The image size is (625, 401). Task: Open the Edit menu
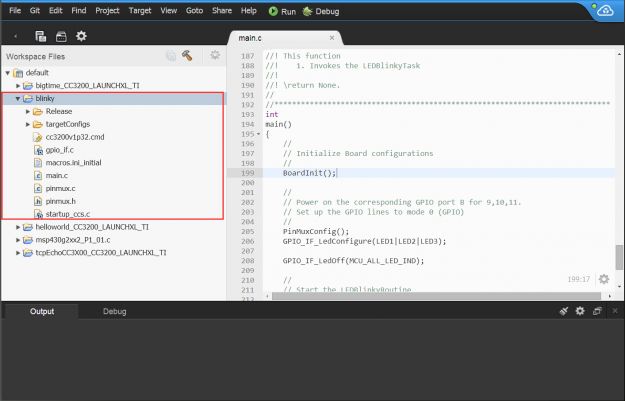[55, 11]
